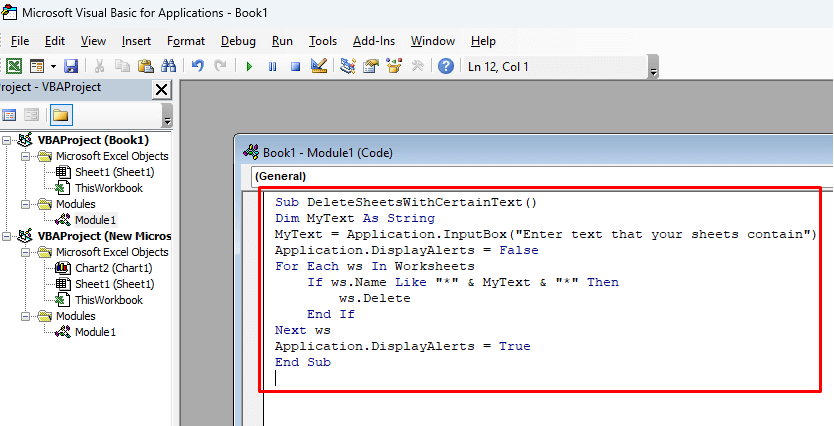Screen dimensions: 834x426
Task: Click the 'Dim MyText As String' line
Action: click(355, 219)
